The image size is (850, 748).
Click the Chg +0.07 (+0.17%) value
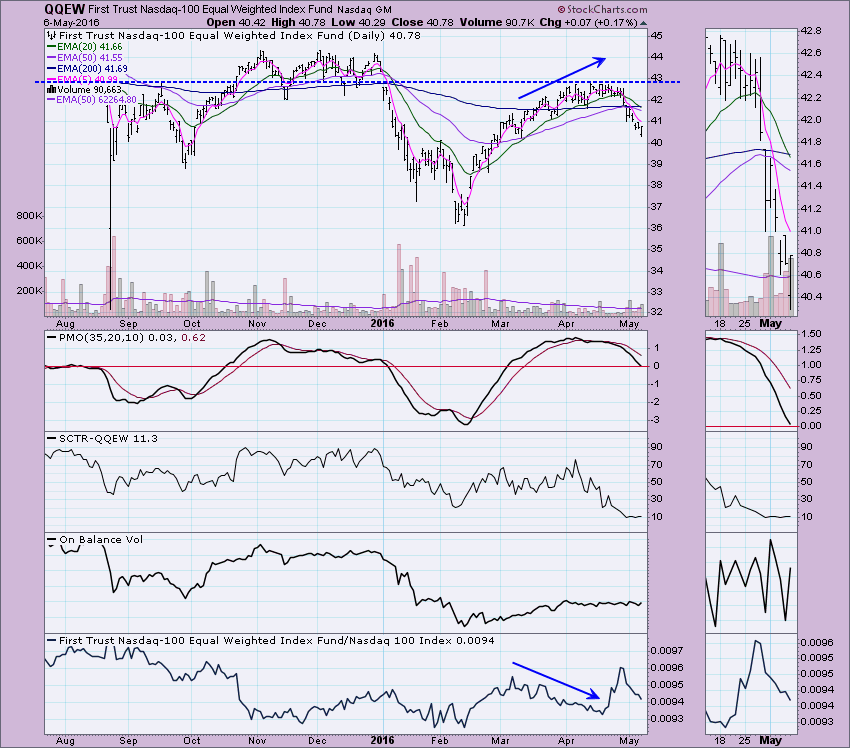(x=588, y=23)
